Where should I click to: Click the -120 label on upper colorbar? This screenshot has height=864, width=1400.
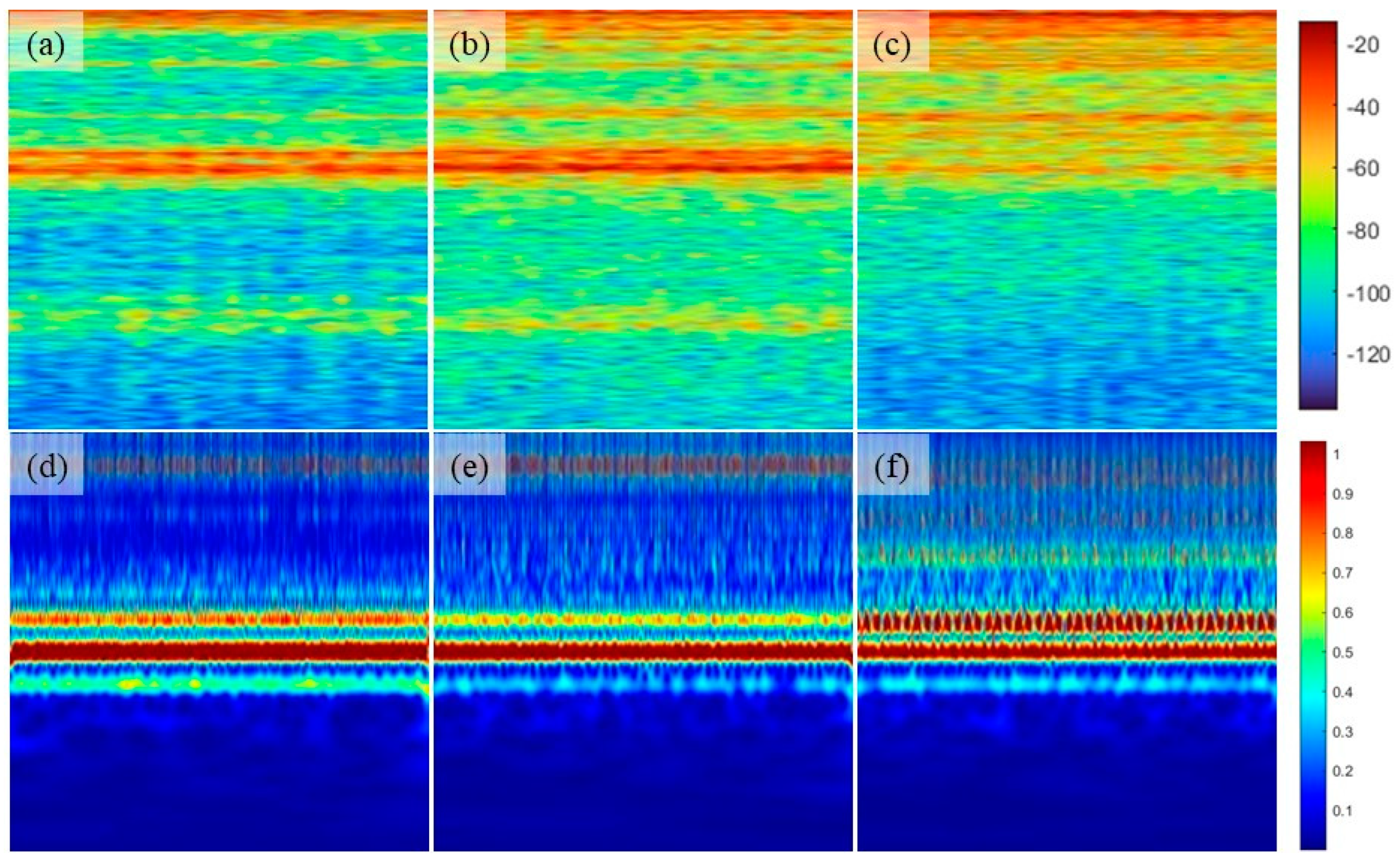click(x=1368, y=354)
